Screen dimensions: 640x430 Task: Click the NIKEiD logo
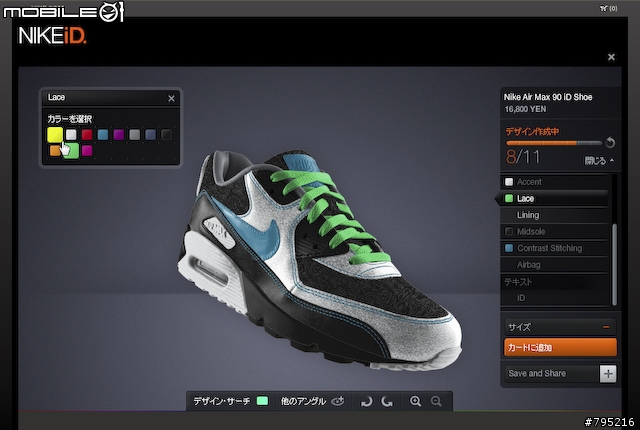pyautogui.click(x=52, y=35)
